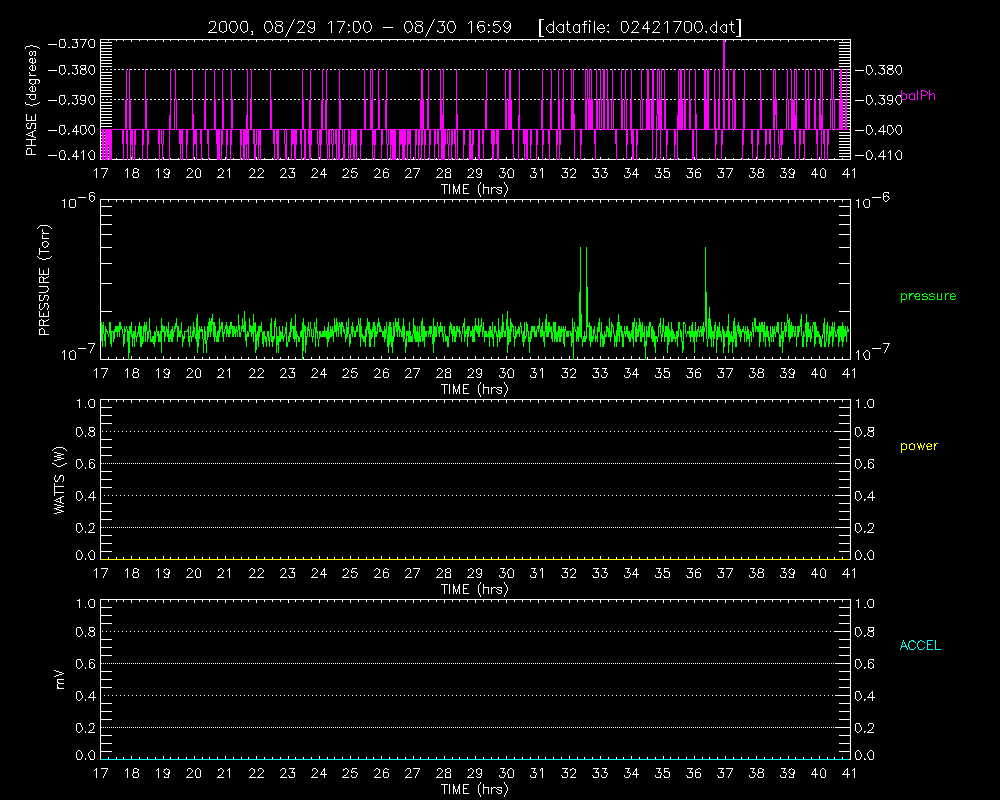Screen dimensions: 1000x800
Task: Click the flat cyan ACCEL trace line
Action: 475,759
